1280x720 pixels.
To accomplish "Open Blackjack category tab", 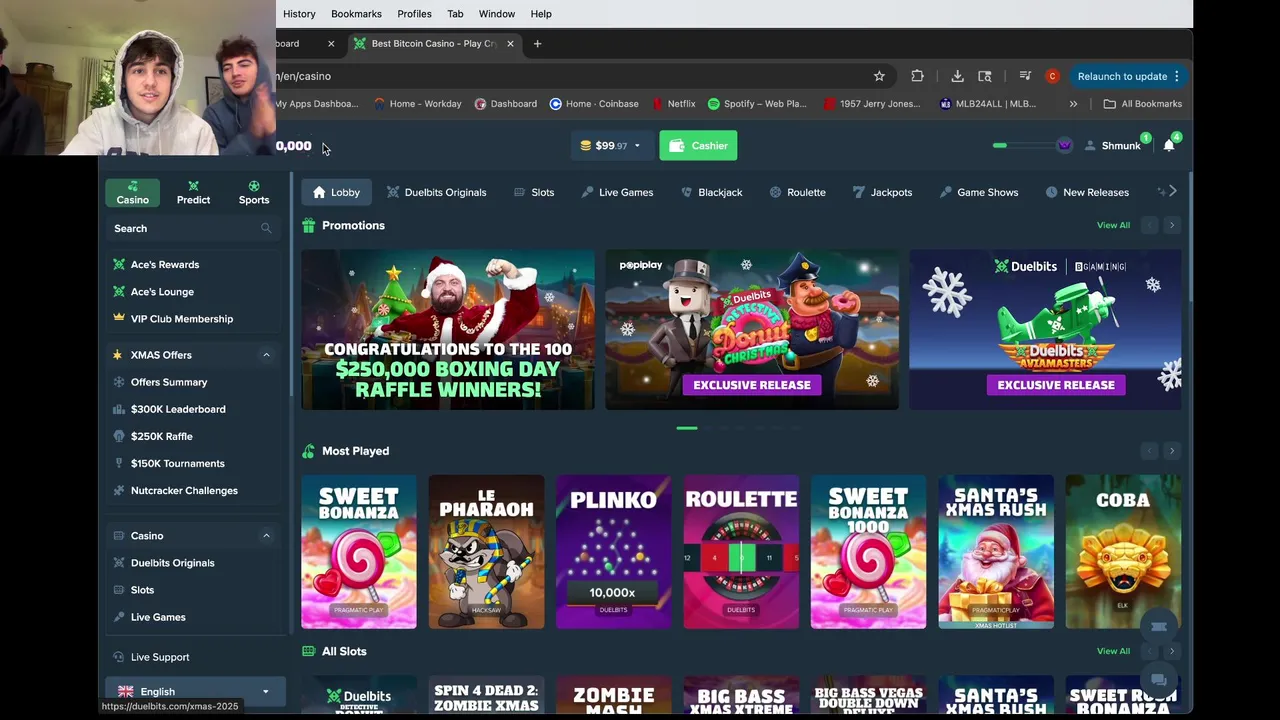I will pyautogui.click(x=711, y=192).
